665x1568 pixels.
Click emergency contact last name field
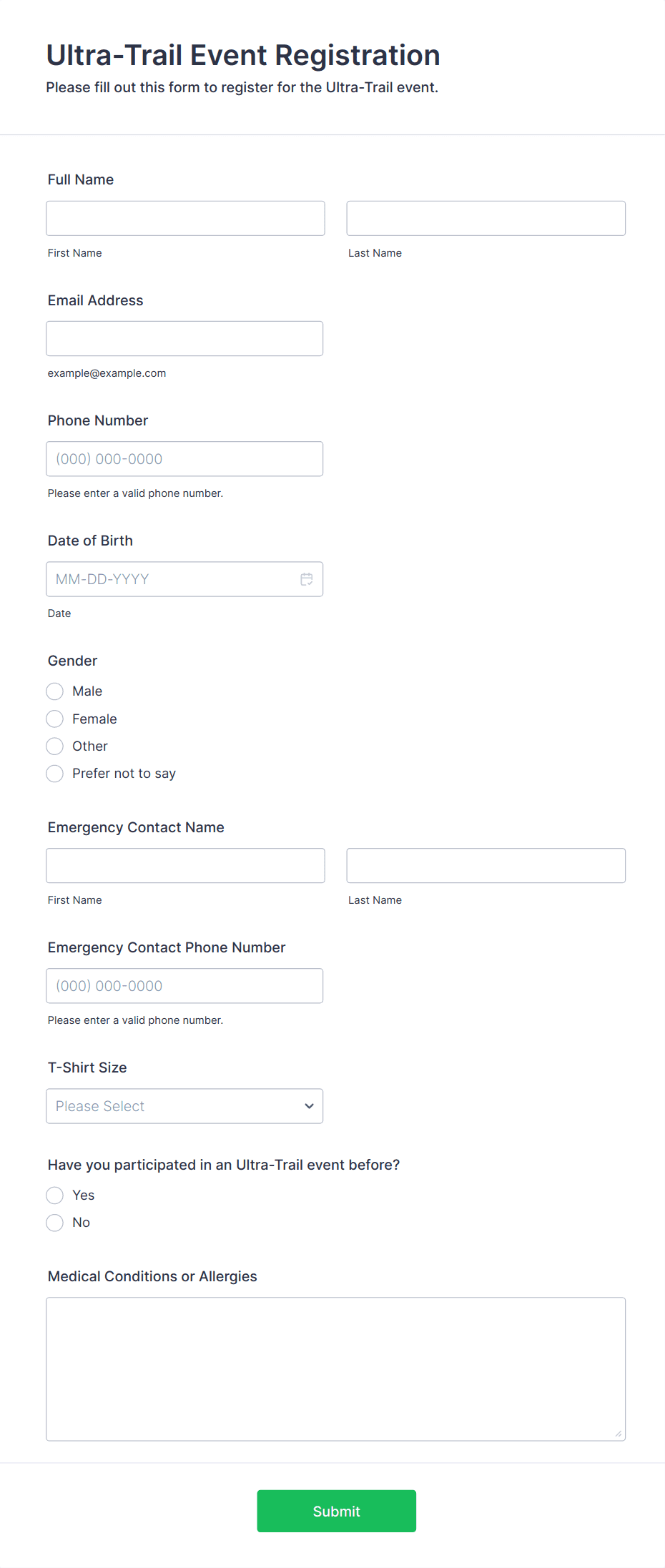[x=486, y=865]
